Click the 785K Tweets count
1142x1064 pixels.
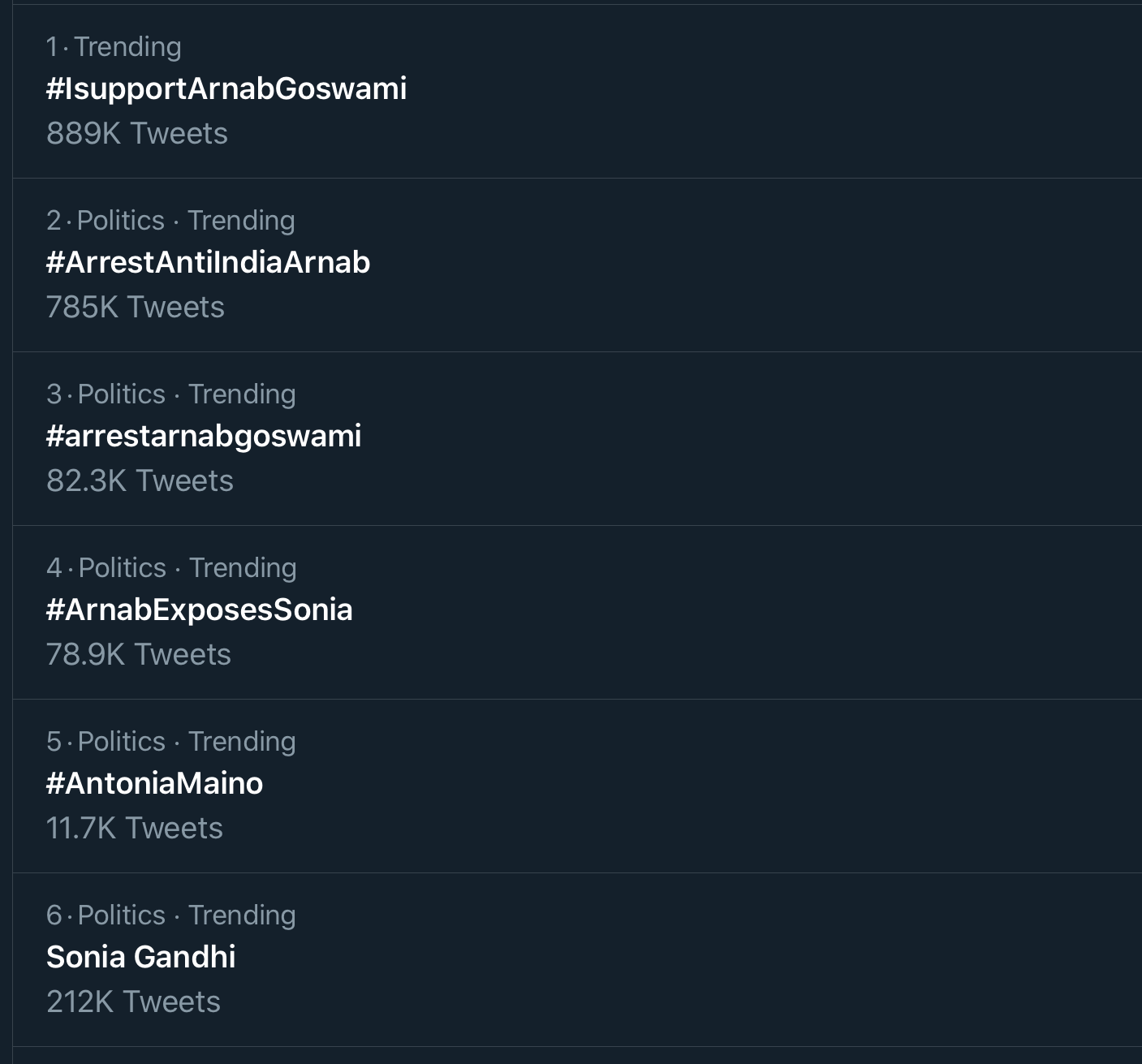coord(136,308)
